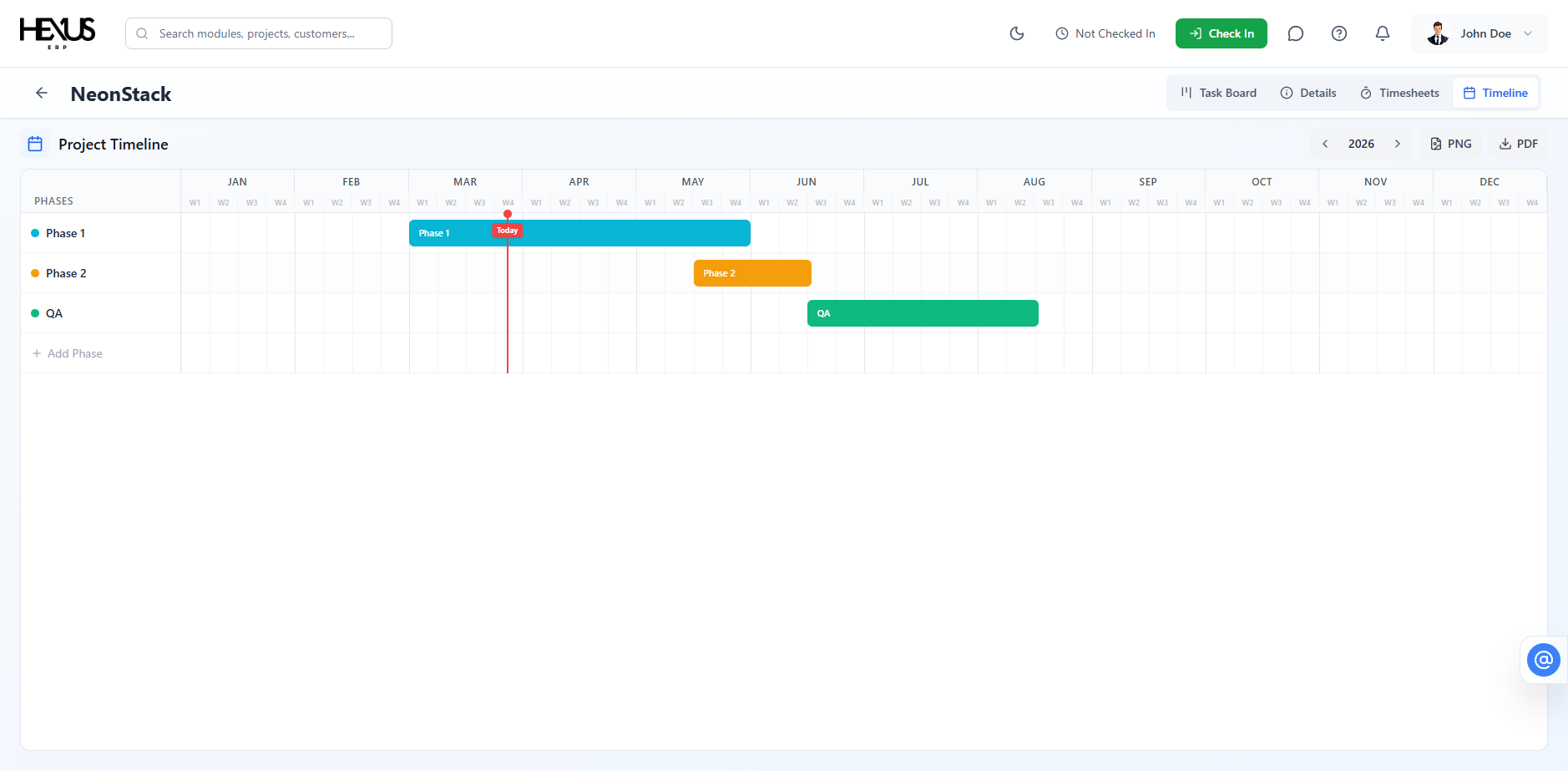Screen dimensions: 1568x771
Task: Go to next year chevron
Action: 1398,144
